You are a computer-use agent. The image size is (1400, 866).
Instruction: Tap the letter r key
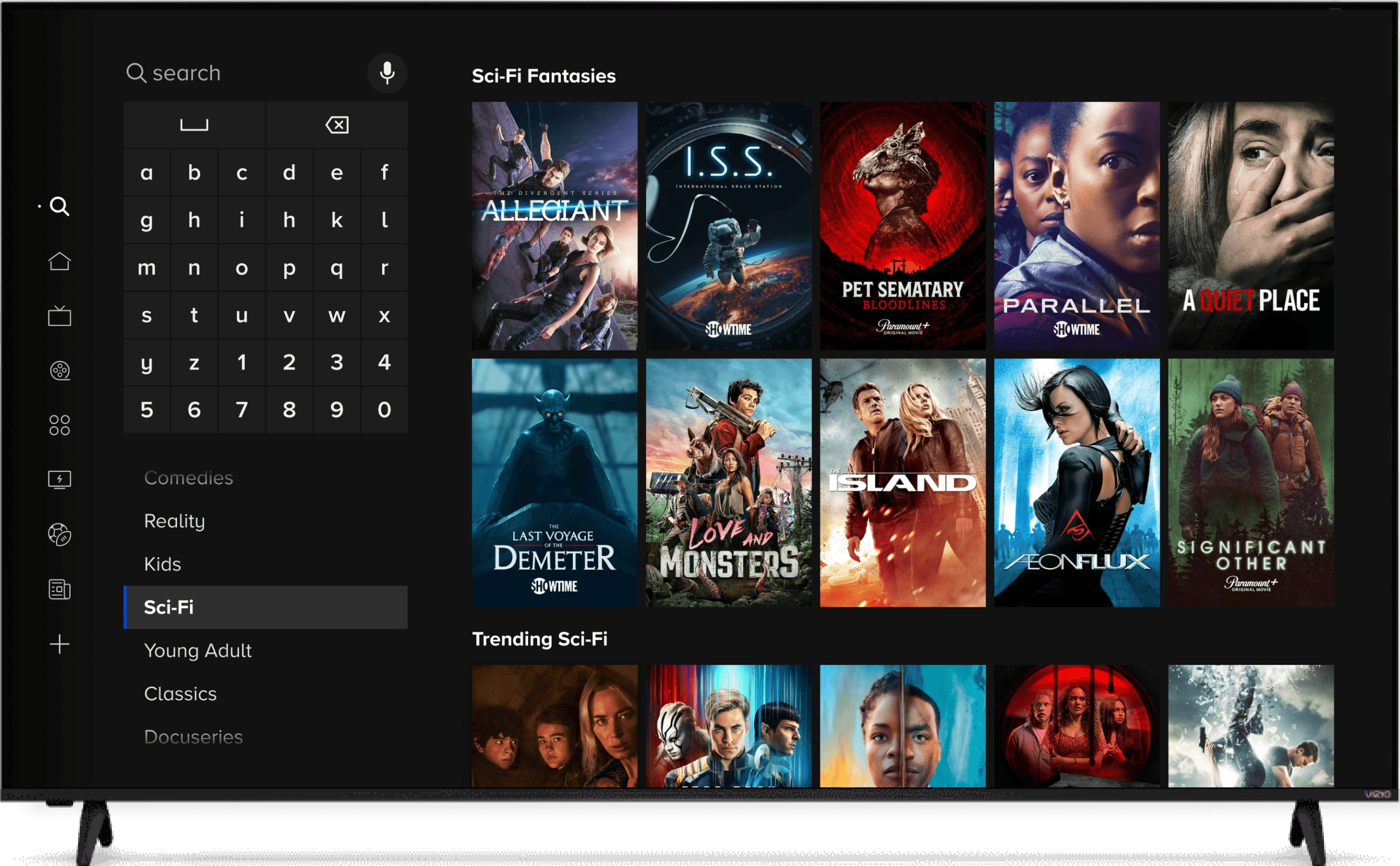384,267
